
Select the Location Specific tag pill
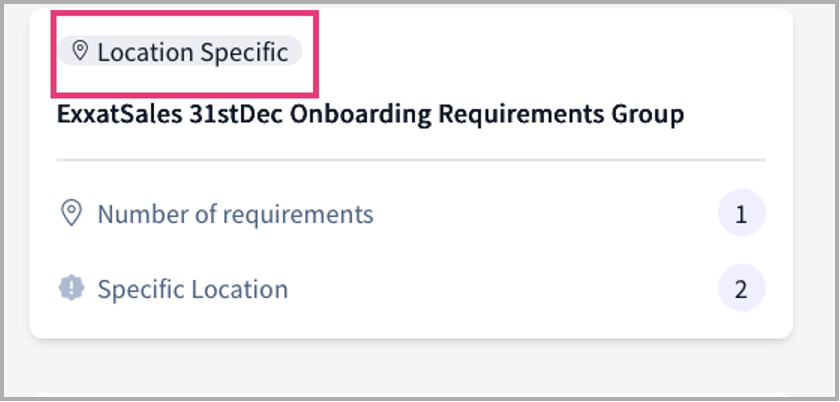click(180, 52)
